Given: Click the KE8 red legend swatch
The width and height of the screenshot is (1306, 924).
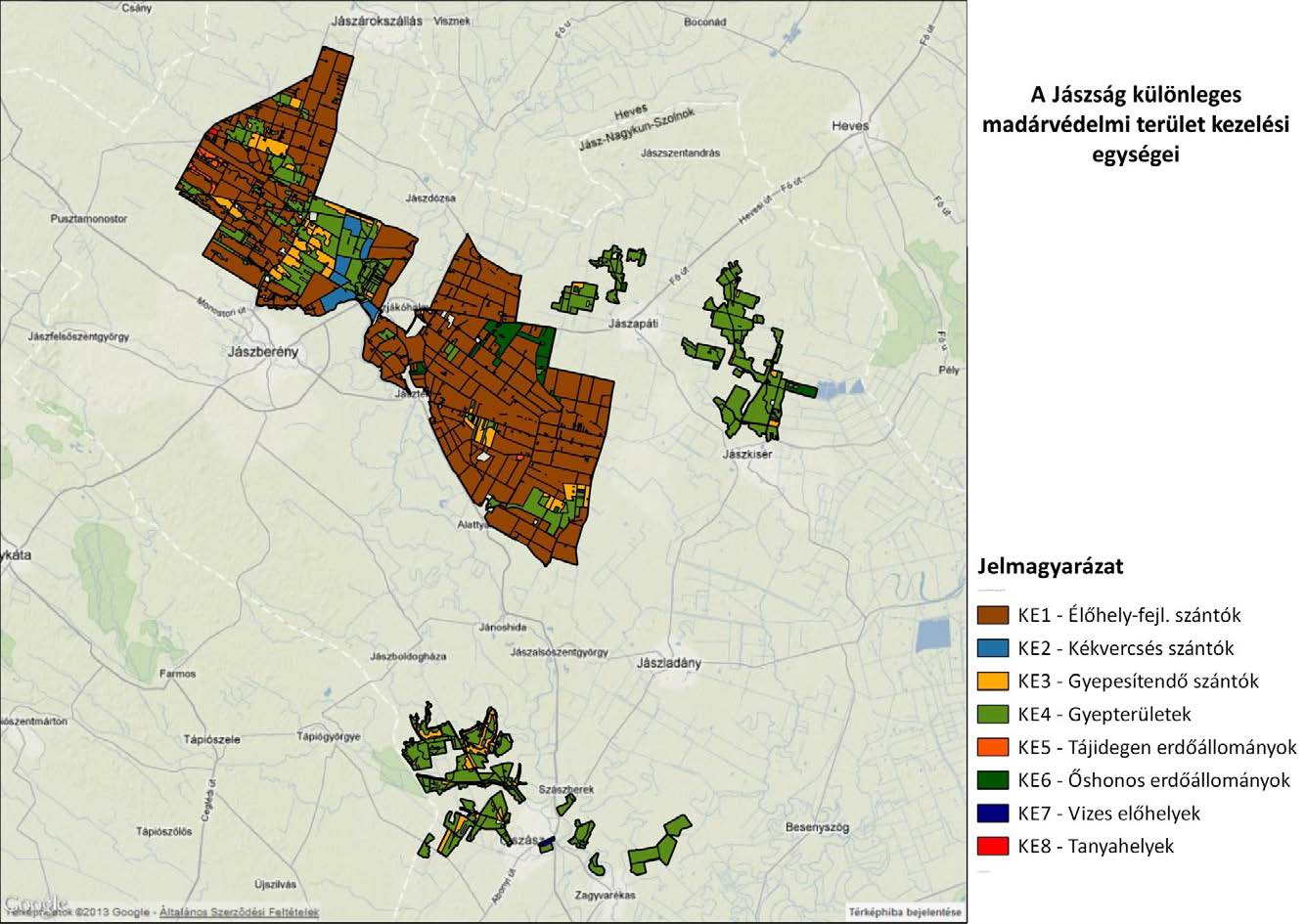Looking at the screenshot, I should tap(992, 846).
